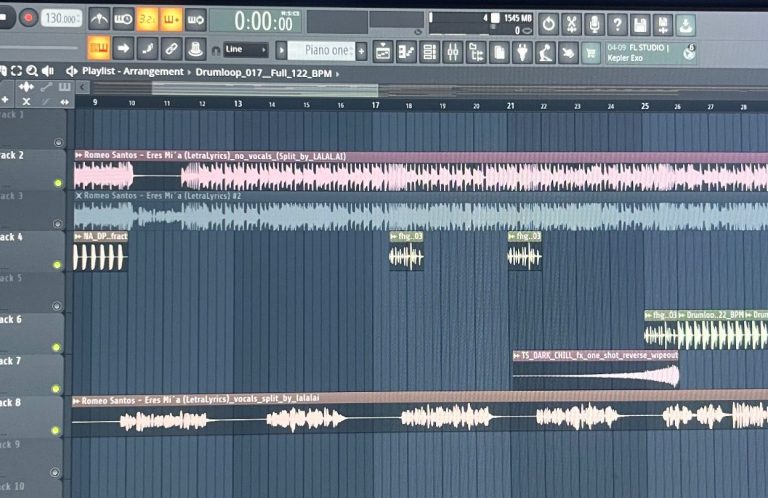
Task: Click the globe news icon
Action: [689, 53]
